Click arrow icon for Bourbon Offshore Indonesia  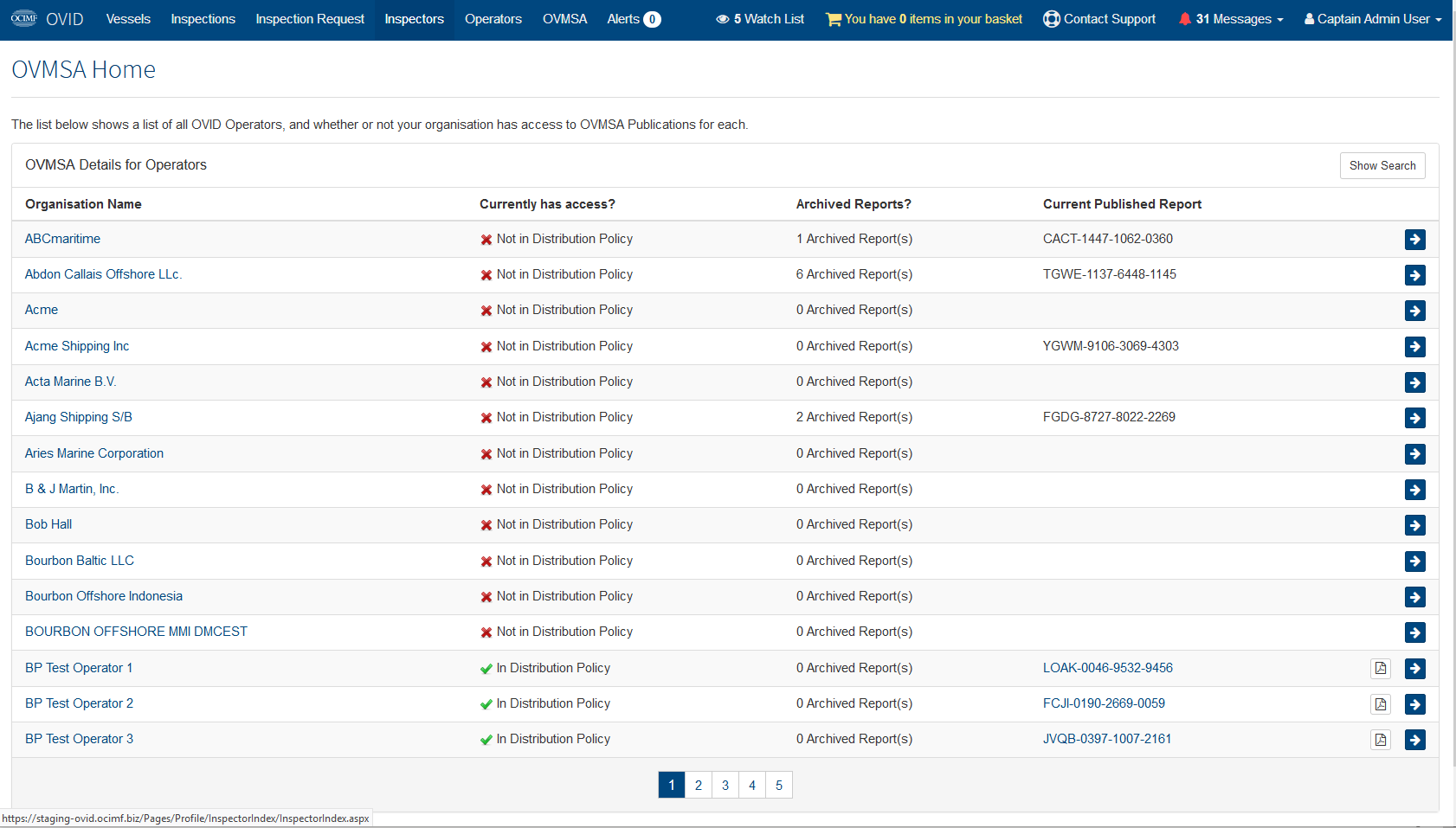tap(1414, 597)
